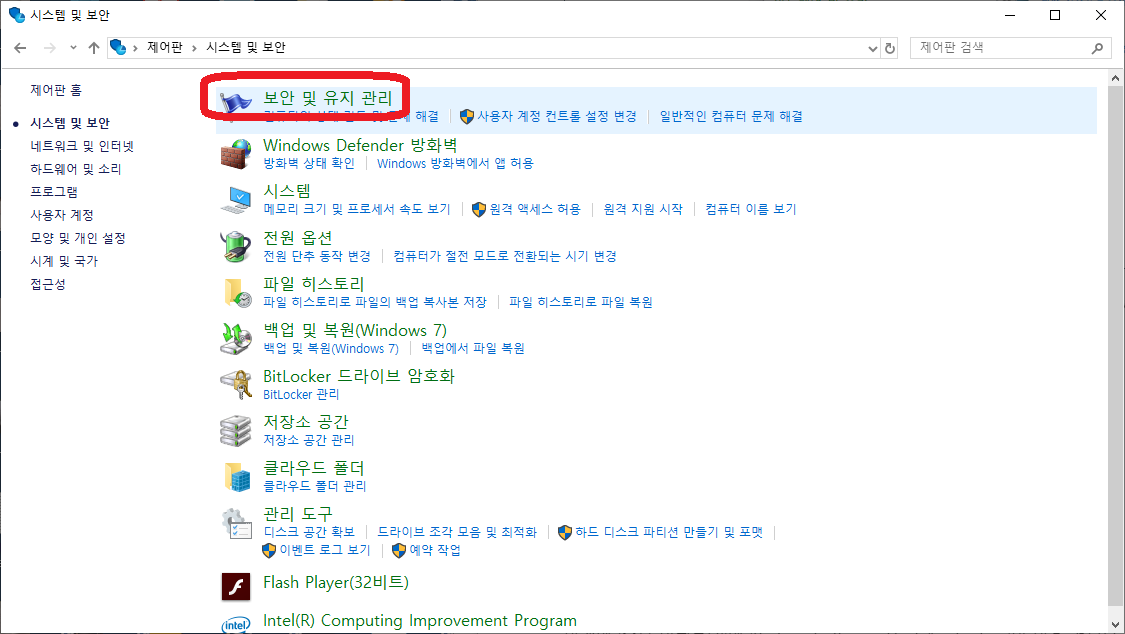Screen dimensions: 1125x634
Task: Click 시스템 및 보안 breadcrumb segment
Action: click(245, 47)
